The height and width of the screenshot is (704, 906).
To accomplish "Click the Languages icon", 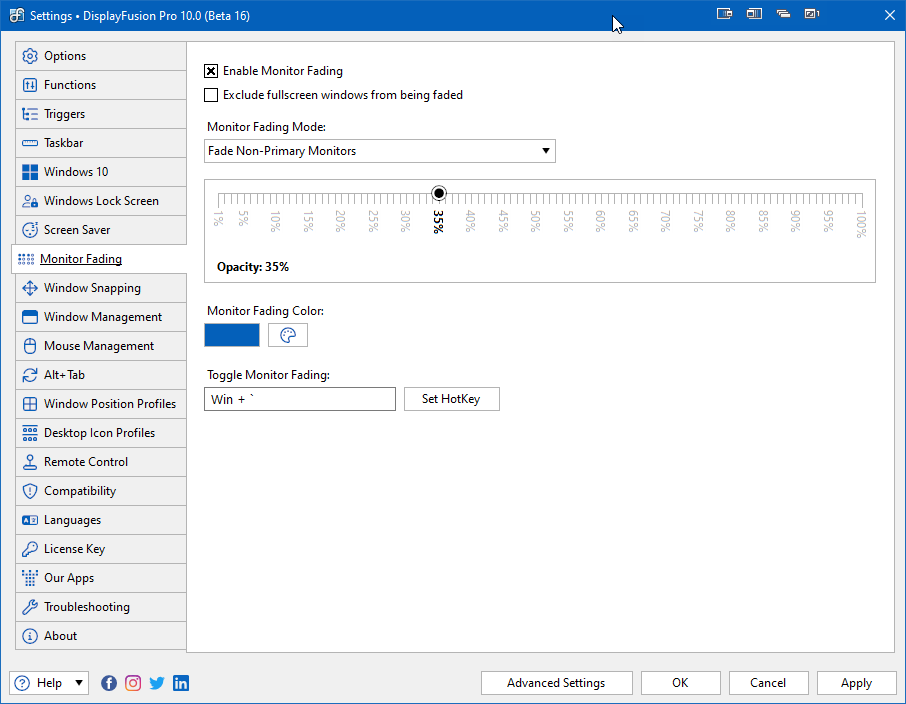I will (x=30, y=520).
